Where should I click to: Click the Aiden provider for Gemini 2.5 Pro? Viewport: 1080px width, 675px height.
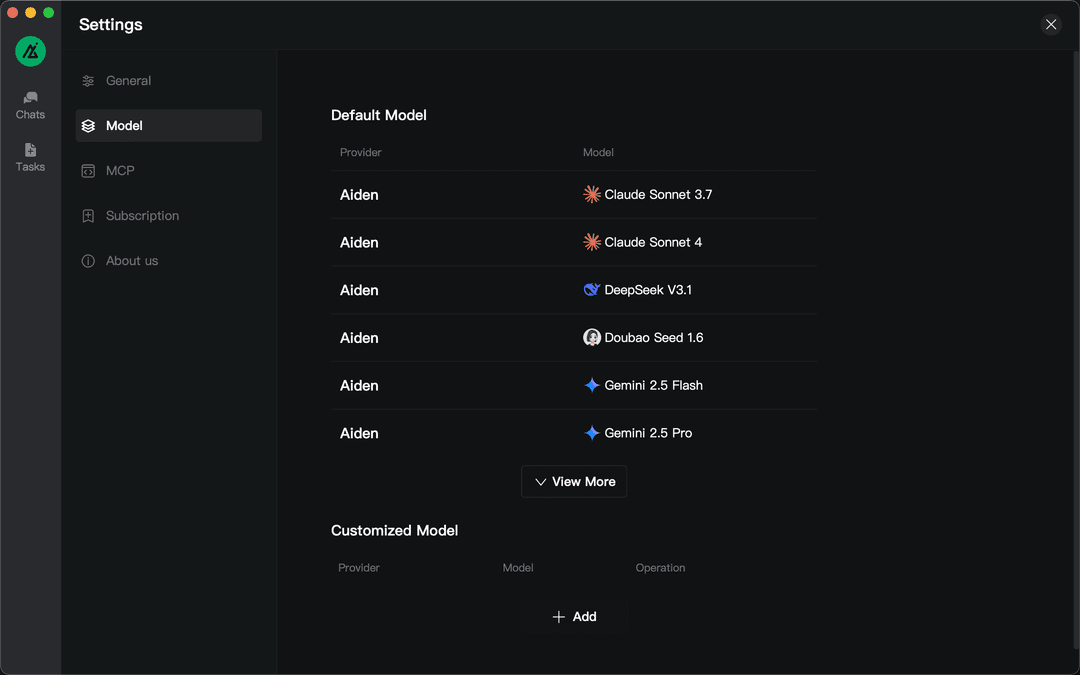[359, 433]
